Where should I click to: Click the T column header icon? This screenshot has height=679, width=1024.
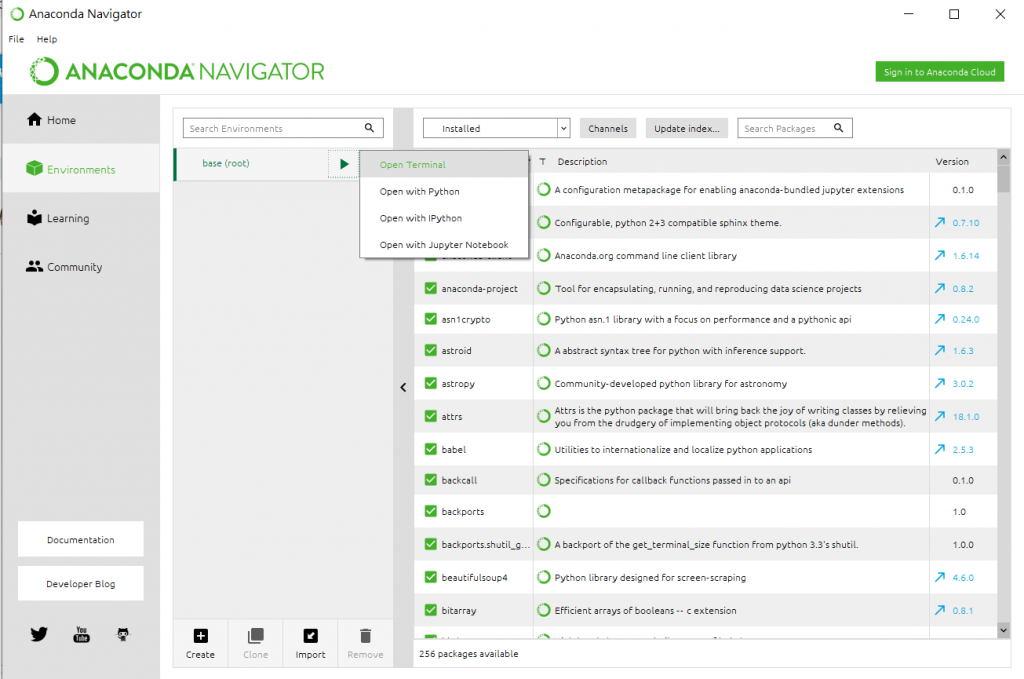tap(542, 161)
